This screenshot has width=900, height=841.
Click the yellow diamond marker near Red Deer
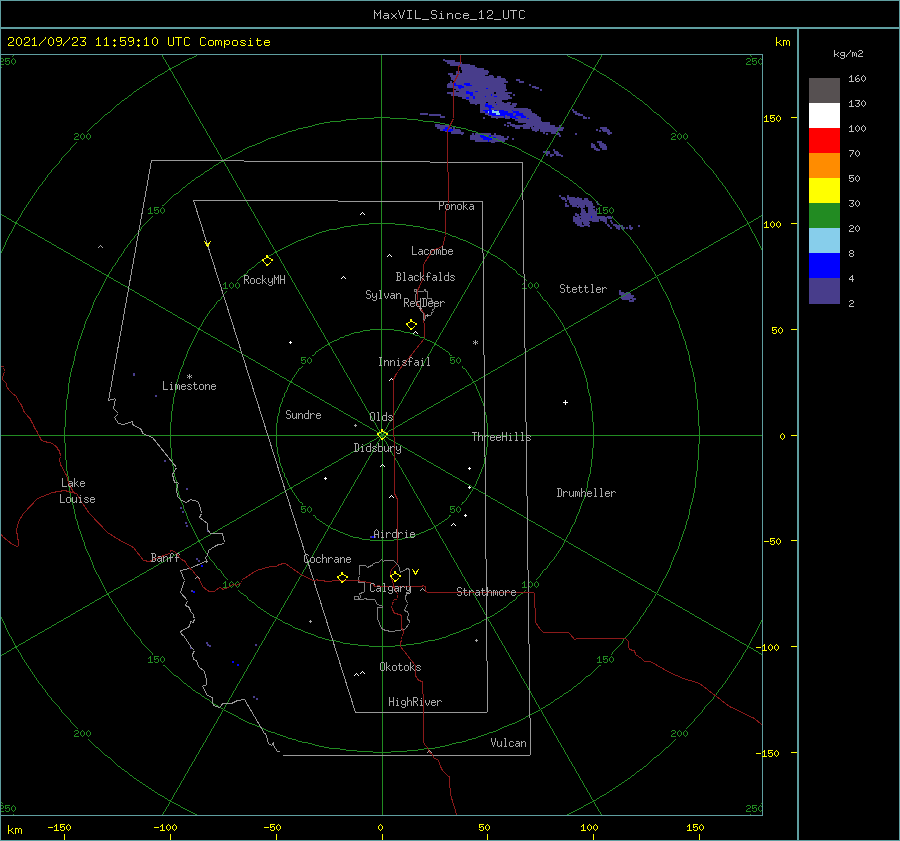pyautogui.click(x=411, y=325)
